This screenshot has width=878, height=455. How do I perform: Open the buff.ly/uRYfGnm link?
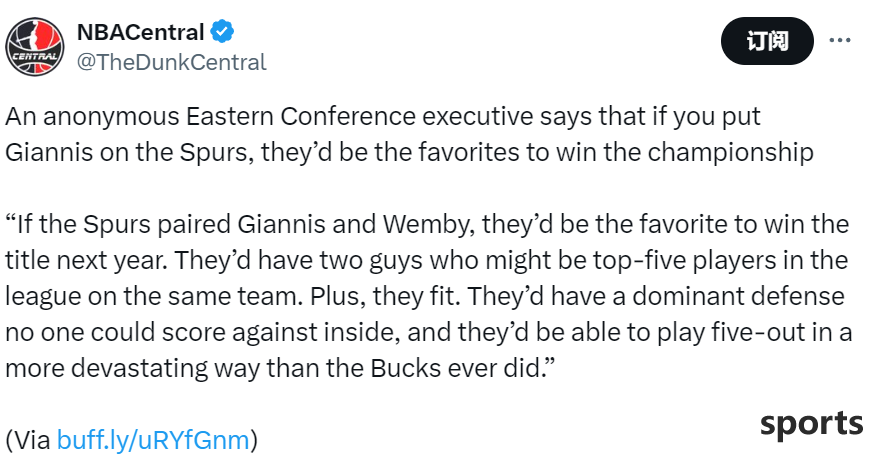click(x=153, y=440)
